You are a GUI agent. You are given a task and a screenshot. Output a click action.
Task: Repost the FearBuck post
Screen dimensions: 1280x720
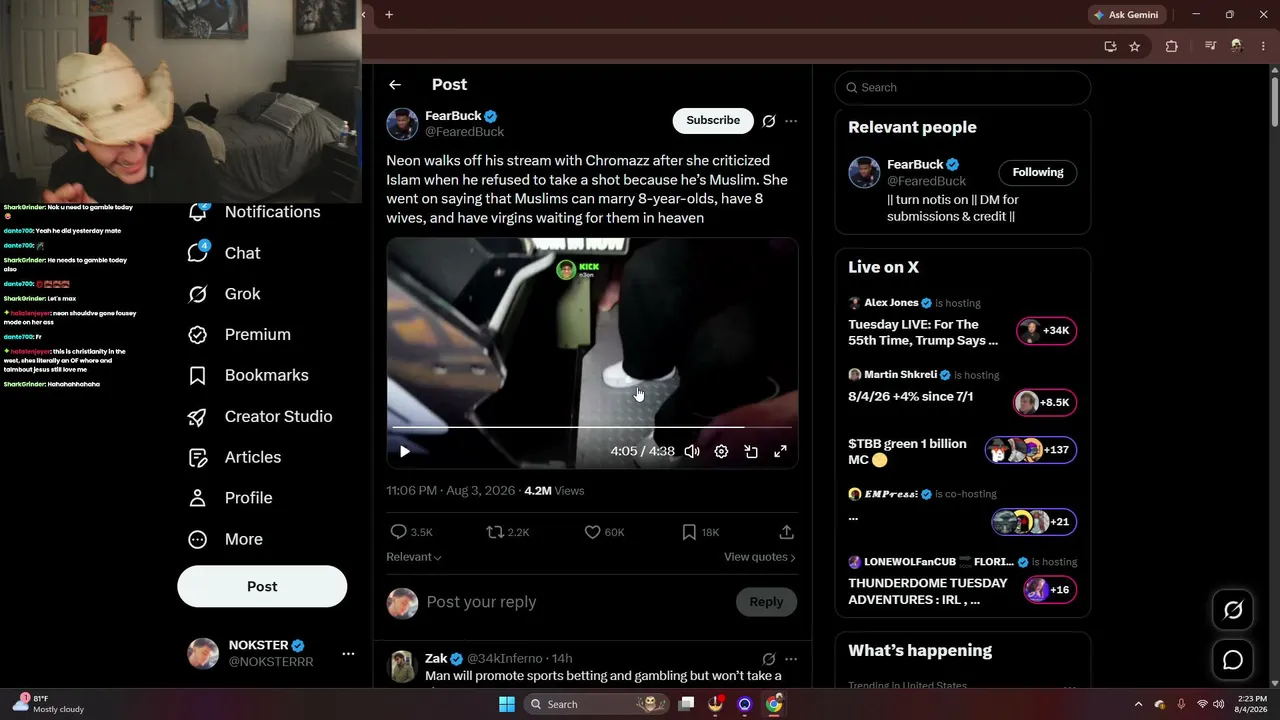(x=495, y=532)
